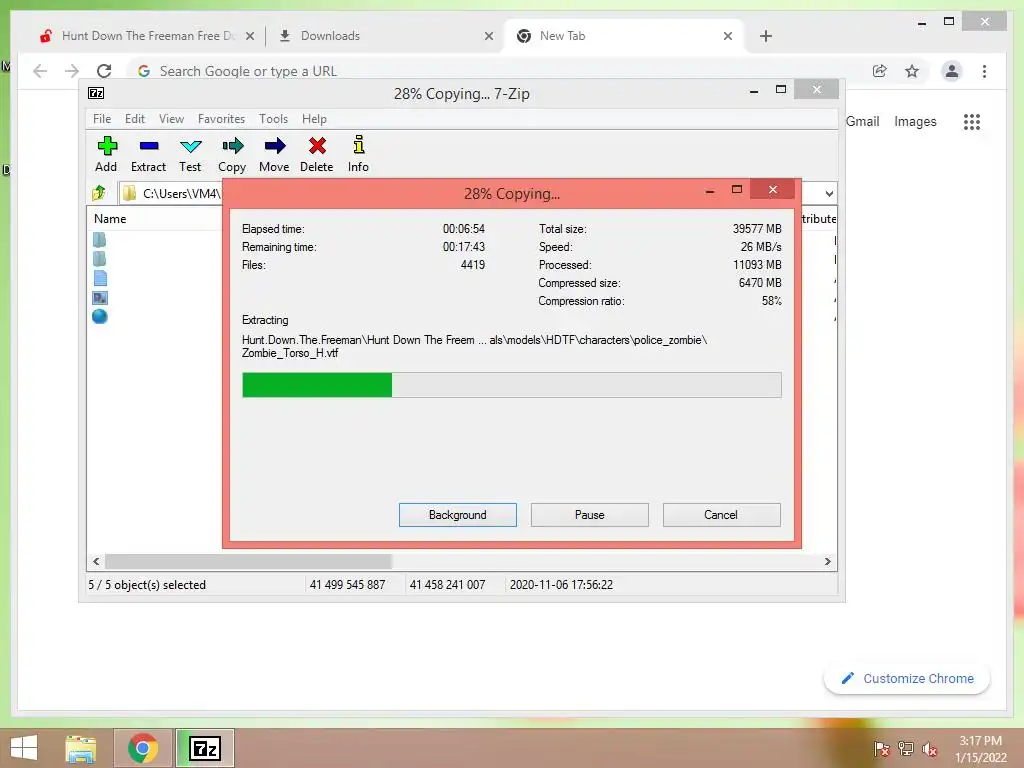Viewport: 1024px width, 768px height.
Task: Open the Tools menu
Action: pos(273,119)
